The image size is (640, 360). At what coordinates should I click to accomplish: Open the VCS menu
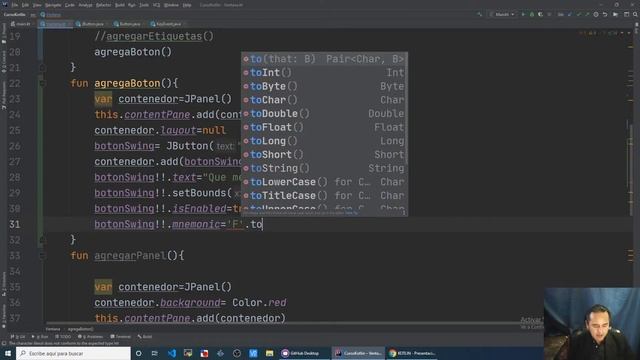pyautogui.click(x=156, y=5)
